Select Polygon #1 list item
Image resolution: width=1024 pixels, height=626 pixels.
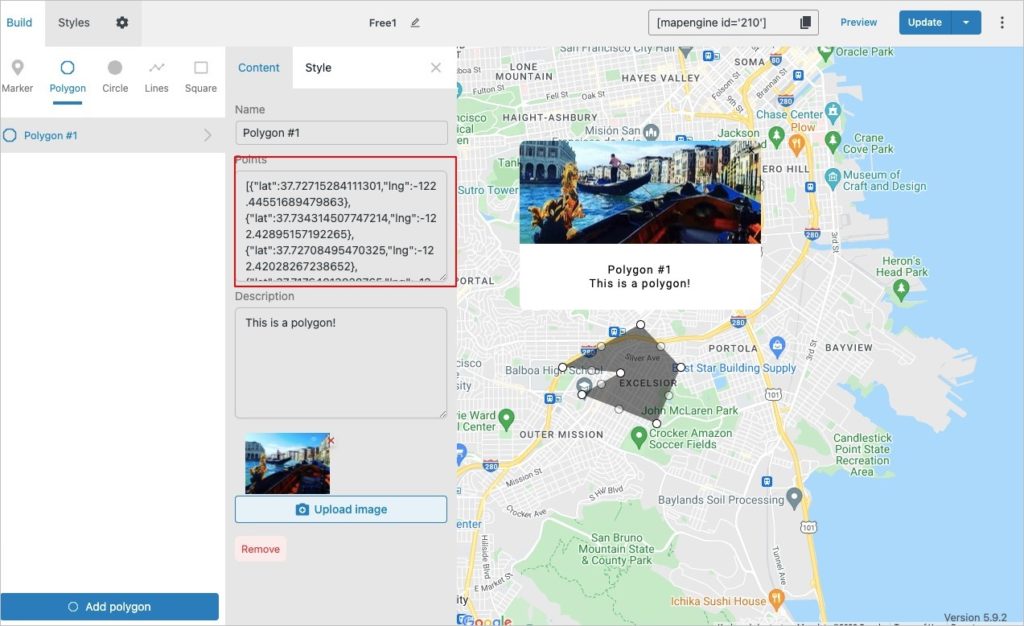112,135
